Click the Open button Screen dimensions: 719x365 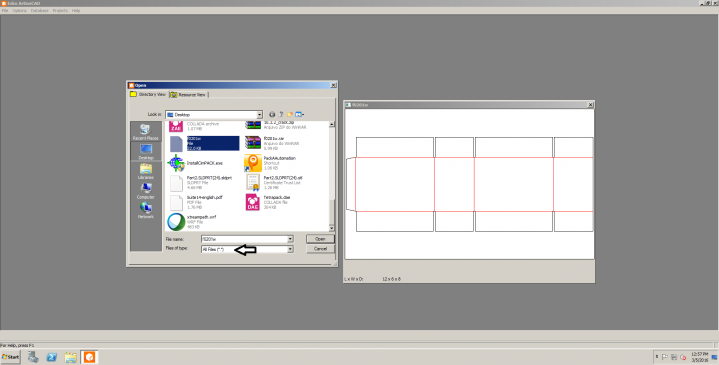[x=320, y=239]
